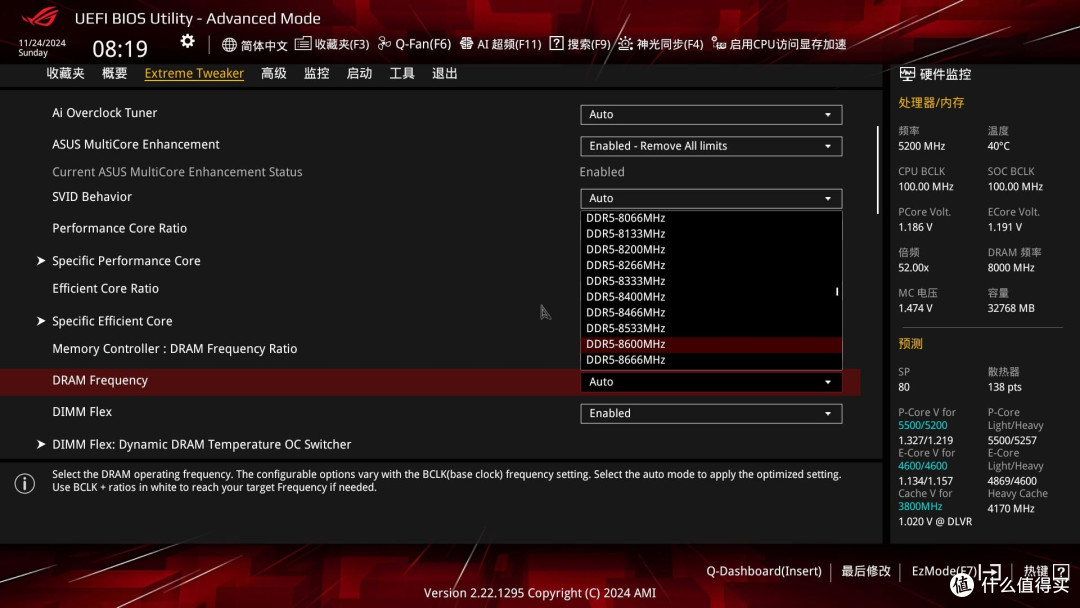Open 收藏夹(F3) favorites list
This screenshot has width=1080, height=608.
point(332,44)
